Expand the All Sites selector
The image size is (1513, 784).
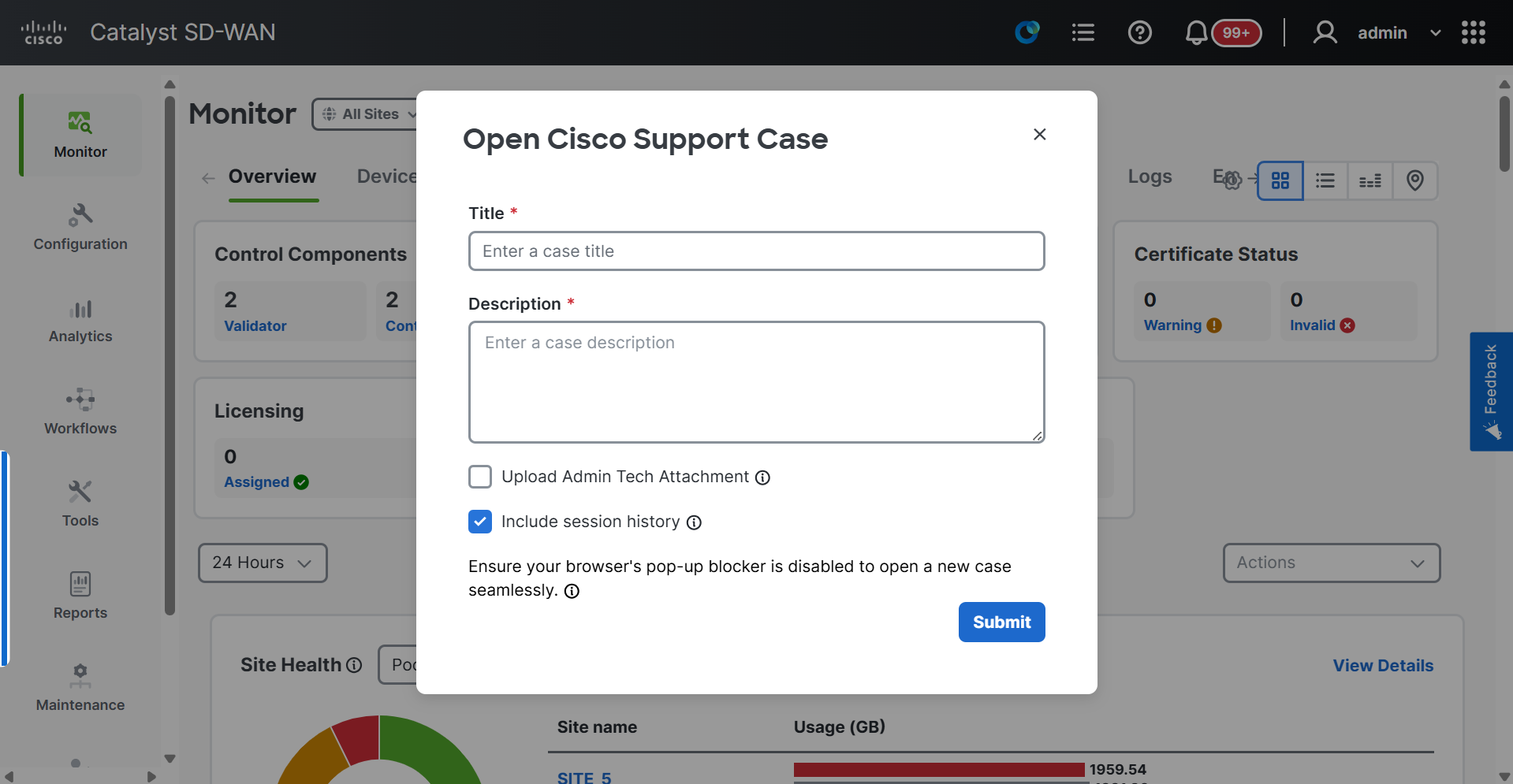click(369, 113)
